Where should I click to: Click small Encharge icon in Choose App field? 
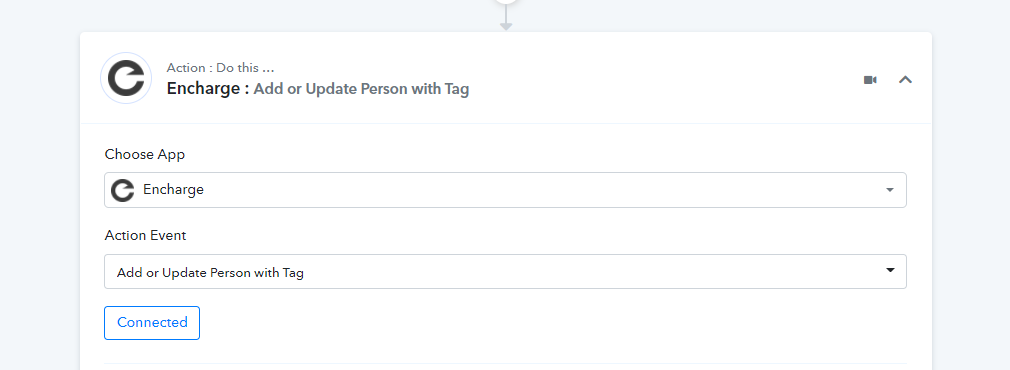[x=122, y=190]
